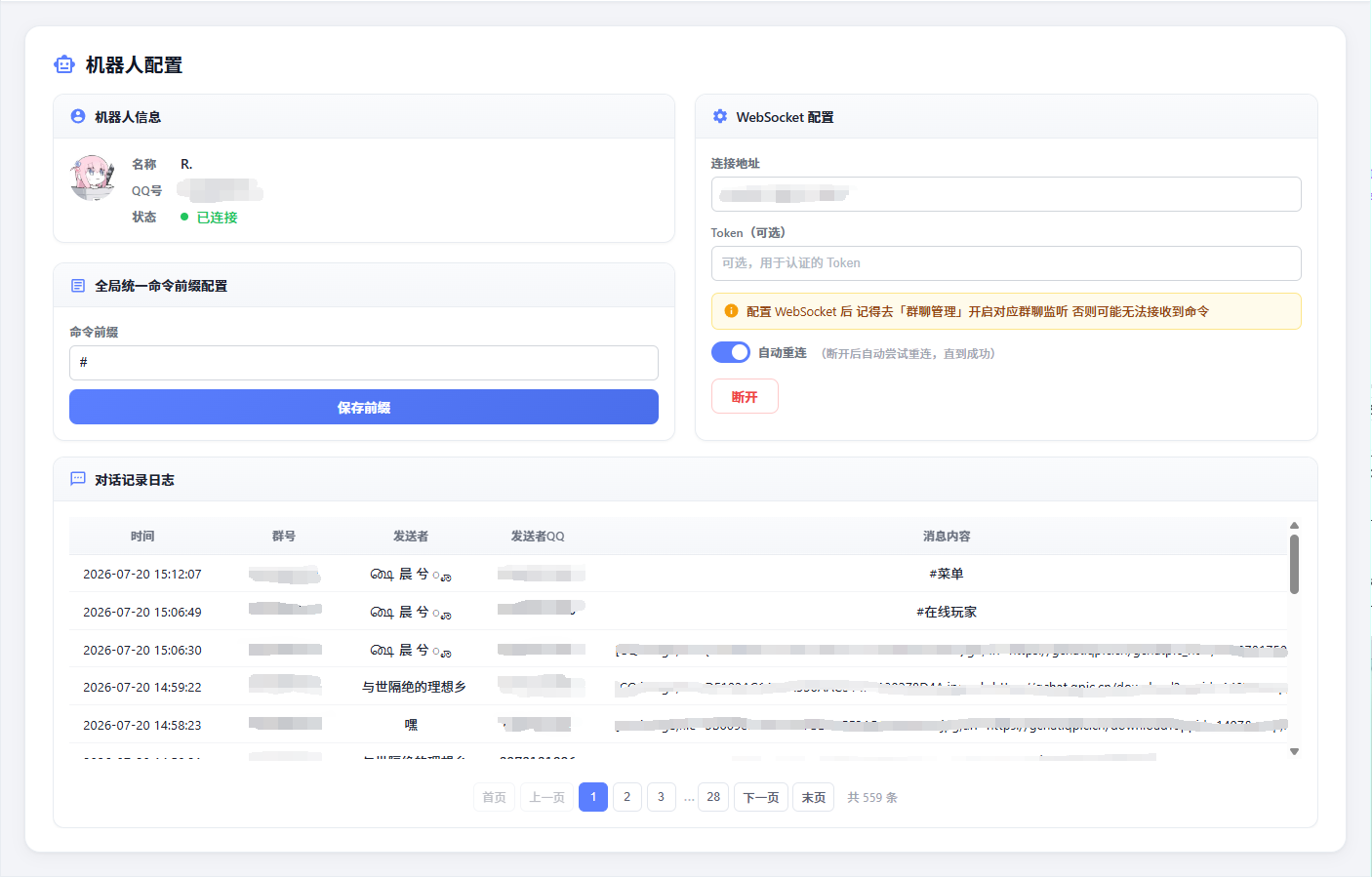Toggle the 自动重连 switch off
Viewport: 1372px width, 877px height.
coord(731,352)
